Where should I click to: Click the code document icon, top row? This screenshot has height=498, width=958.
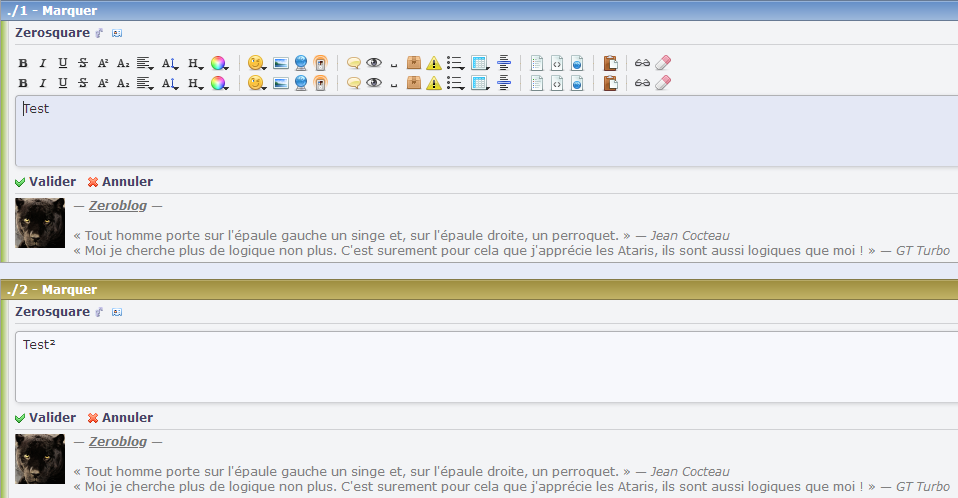point(557,63)
